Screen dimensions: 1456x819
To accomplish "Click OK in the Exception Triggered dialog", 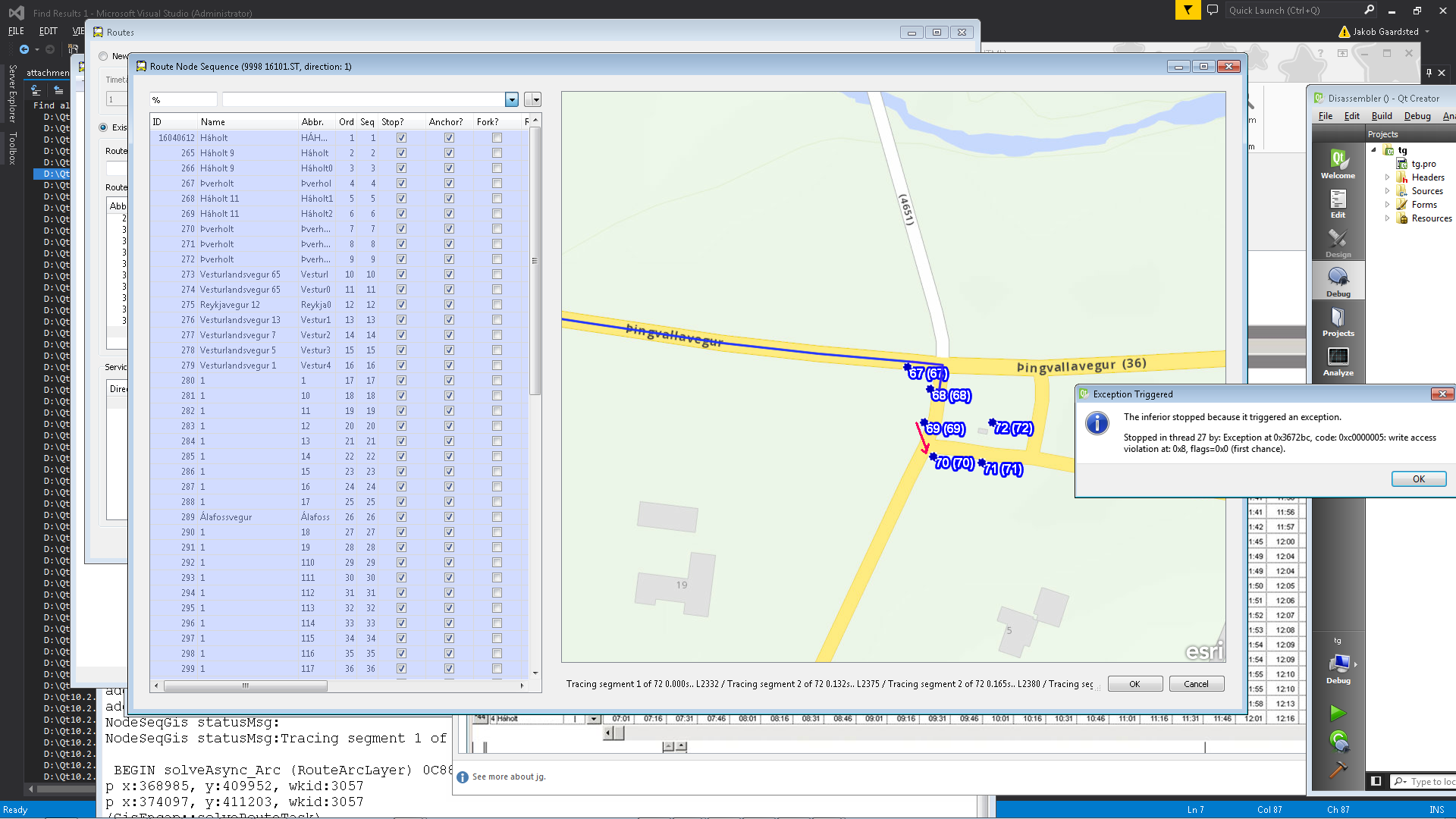I will coord(1419,479).
